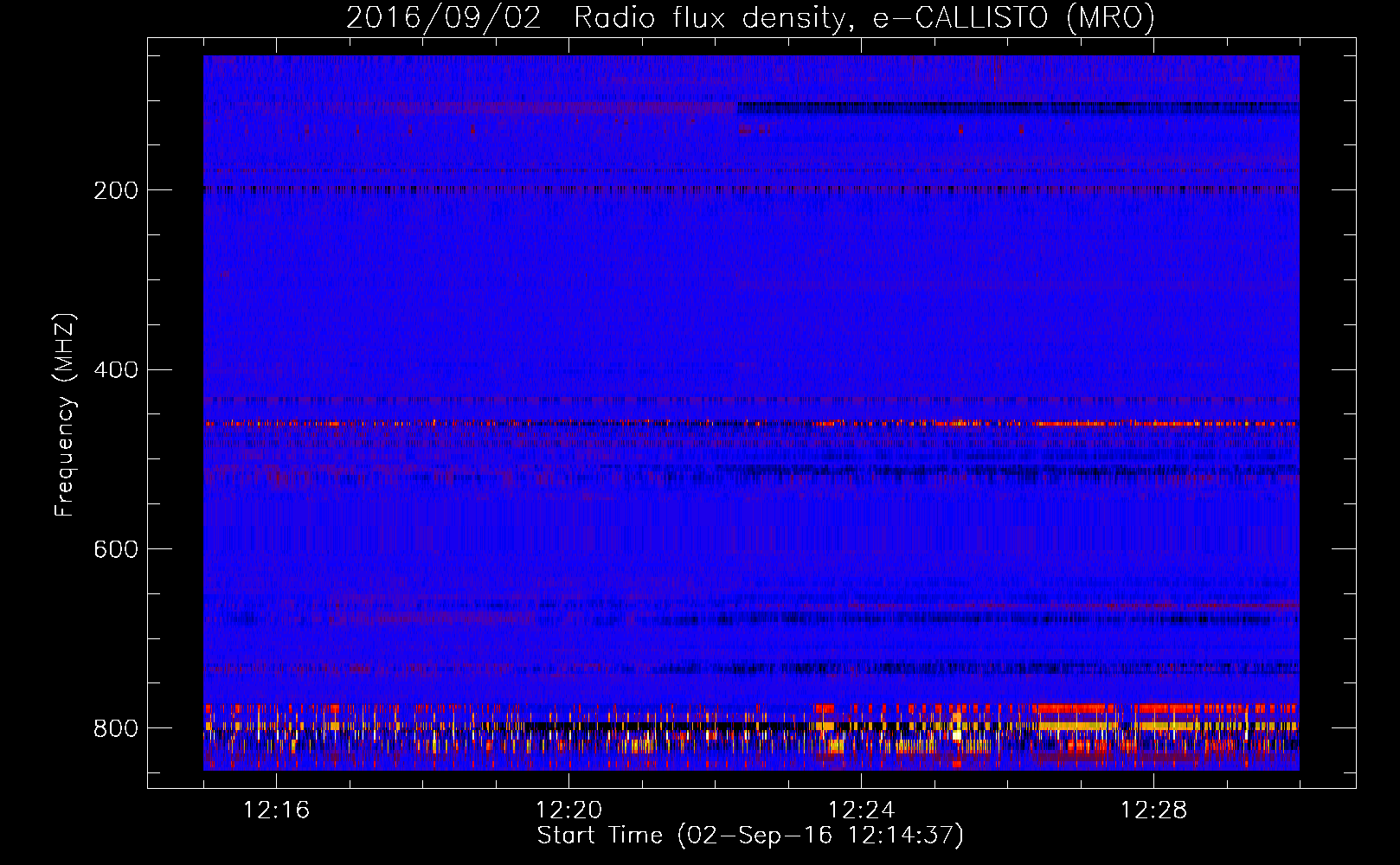Click the 800 frequency tick label

(x=116, y=728)
